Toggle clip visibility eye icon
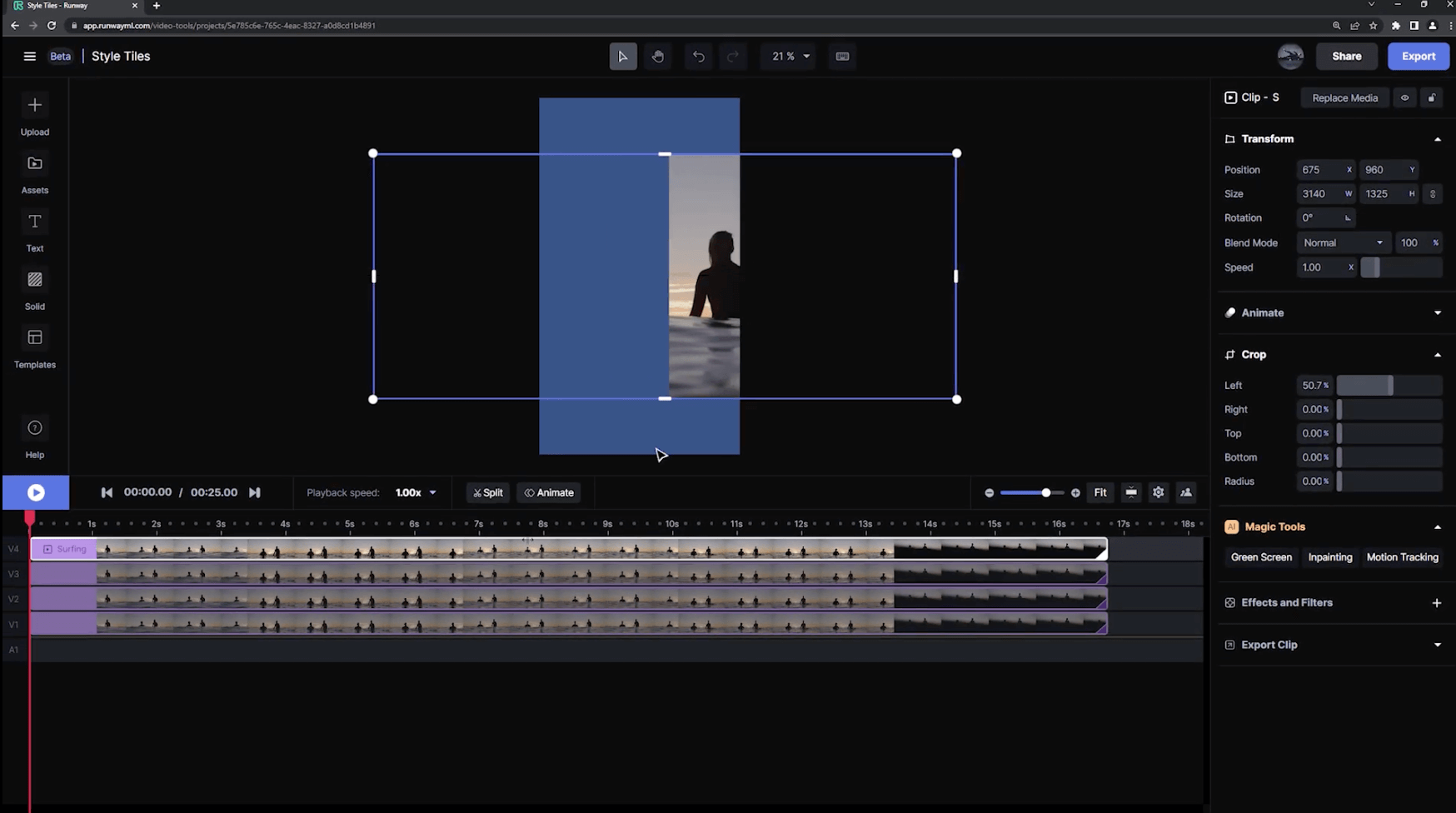Image resolution: width=1456 pixels, height=813 pixels. click(x=1404, y=97)
